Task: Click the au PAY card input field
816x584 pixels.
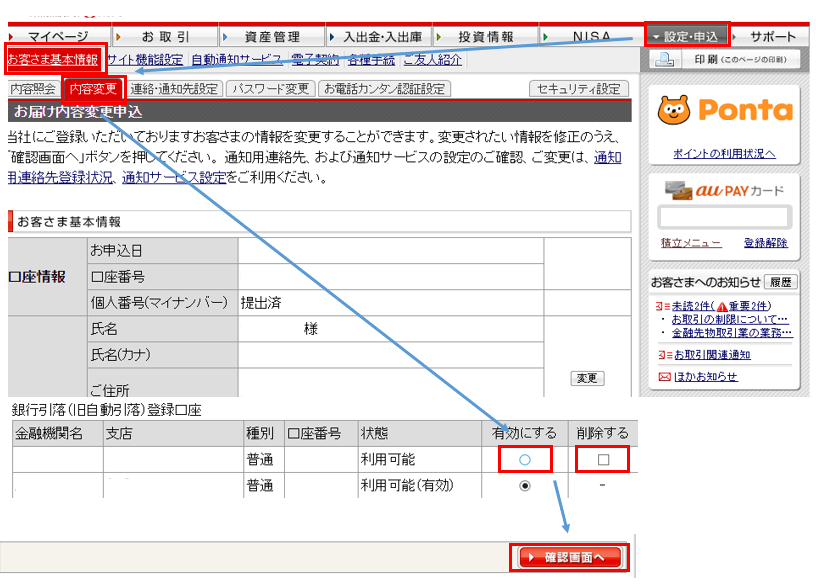Action: coord(724,217)
